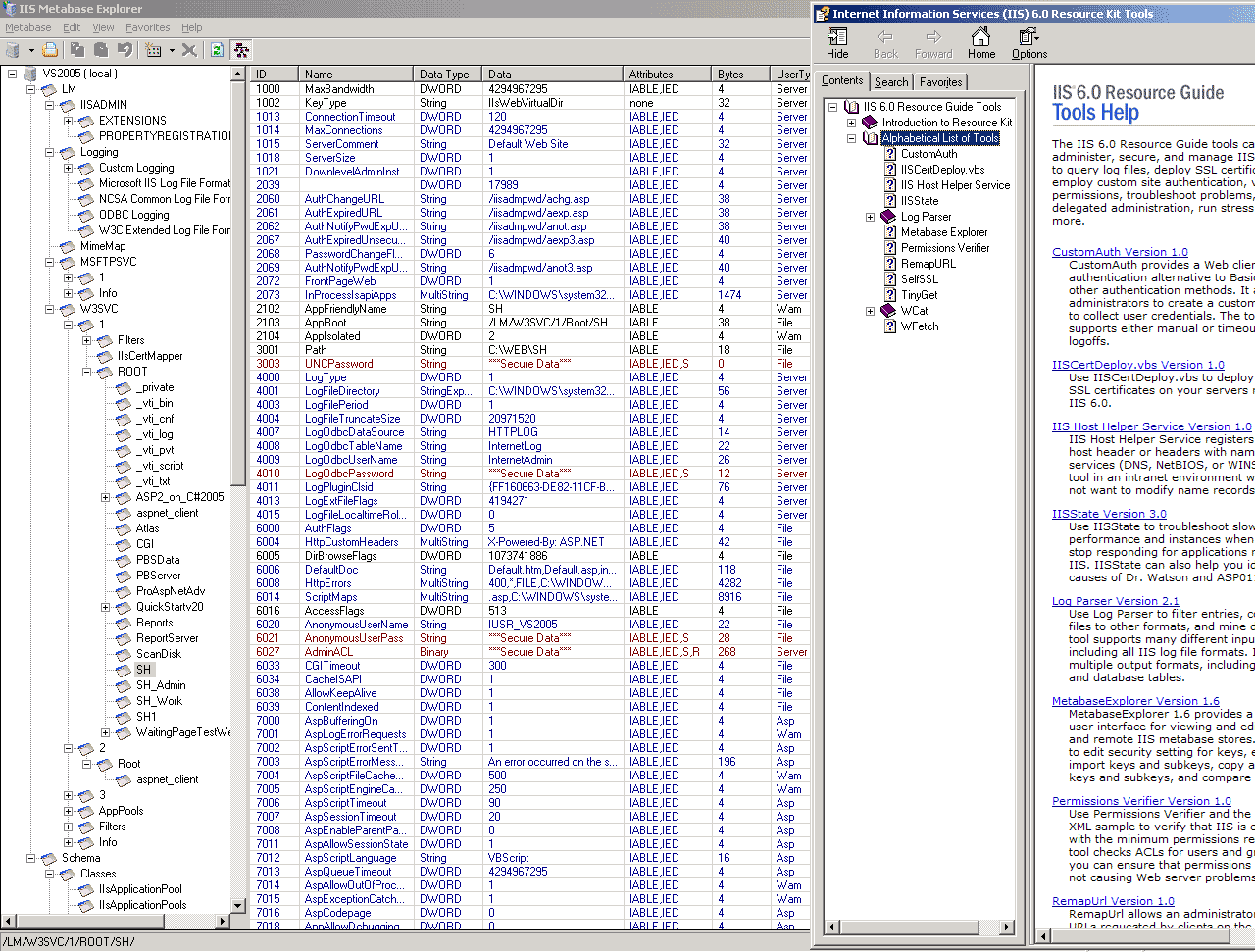1255x952 pixels.
Task: Click the TinyGet help topic icon
Action: (890, 295)
